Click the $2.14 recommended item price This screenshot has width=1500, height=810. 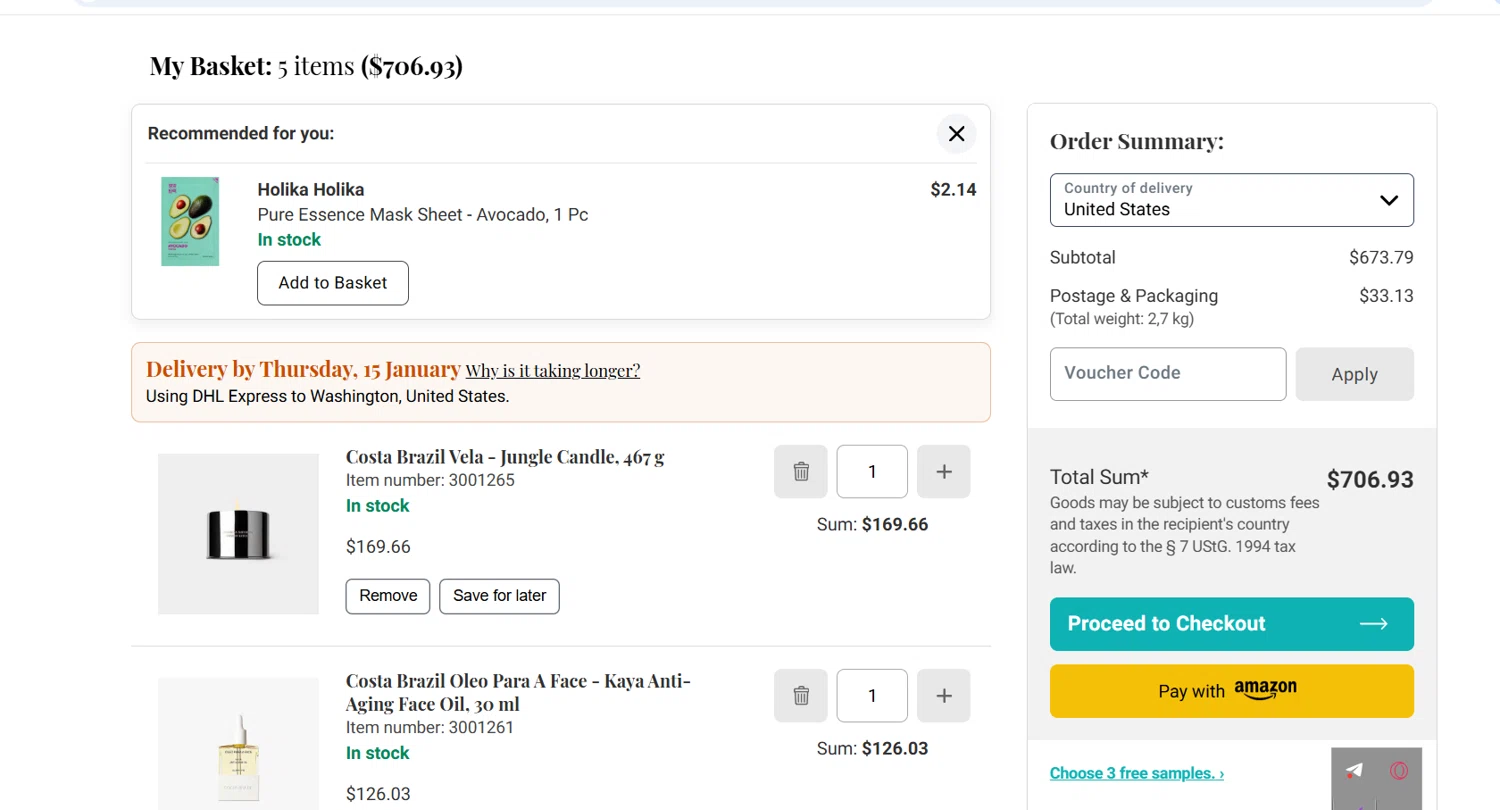tap(953, 190)
